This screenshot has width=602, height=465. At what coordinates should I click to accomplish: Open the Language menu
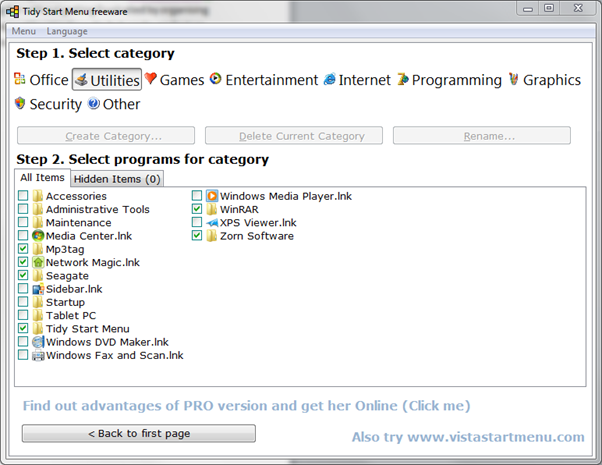coord(67,31)
